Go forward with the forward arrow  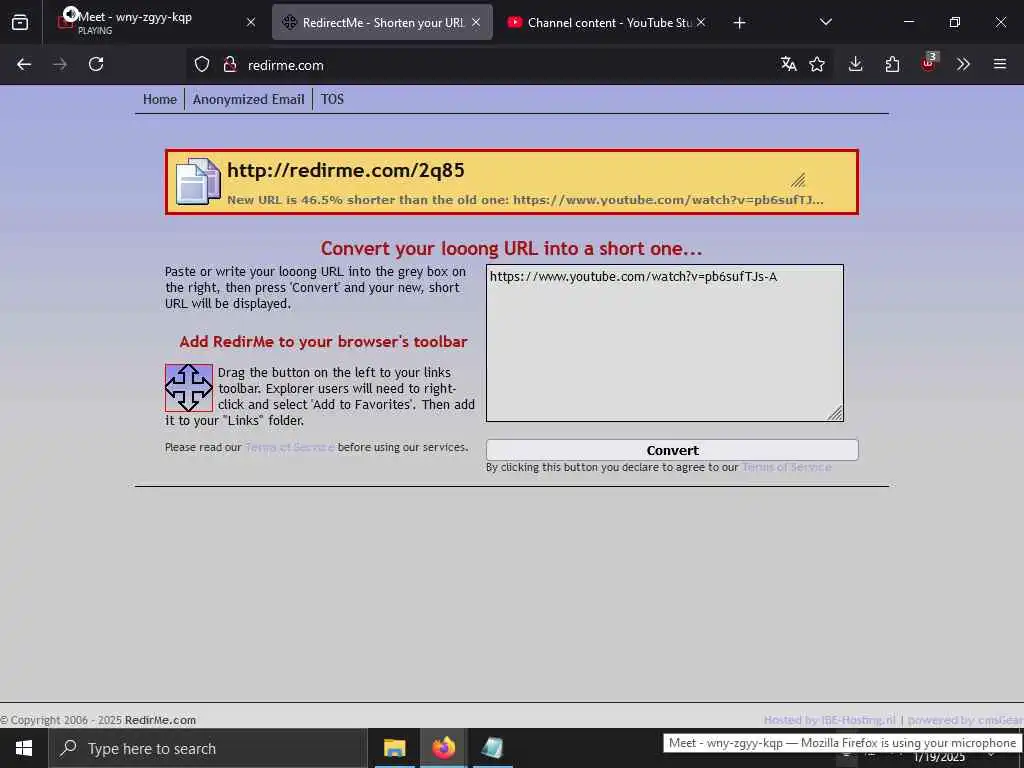[x=60, y=64]
